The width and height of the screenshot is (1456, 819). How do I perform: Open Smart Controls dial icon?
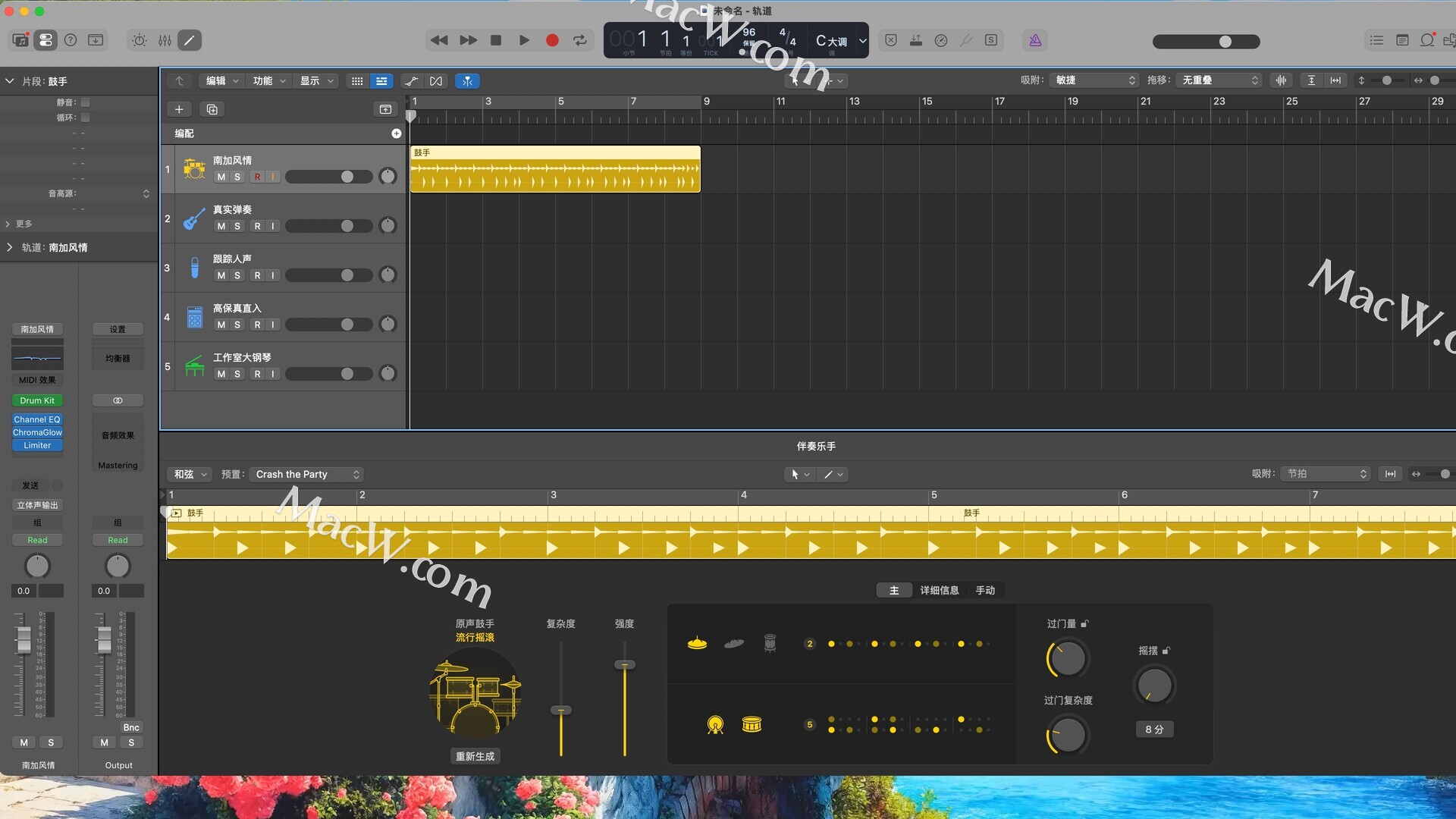[140, 40]
